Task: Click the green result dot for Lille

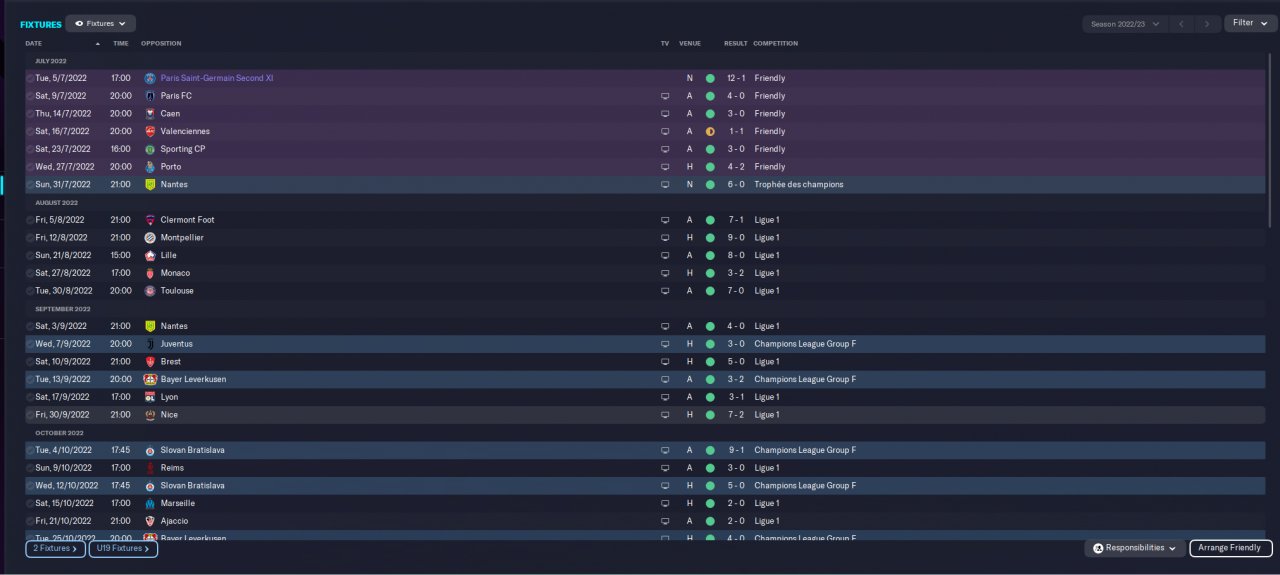Action: [x=710, y=255]
